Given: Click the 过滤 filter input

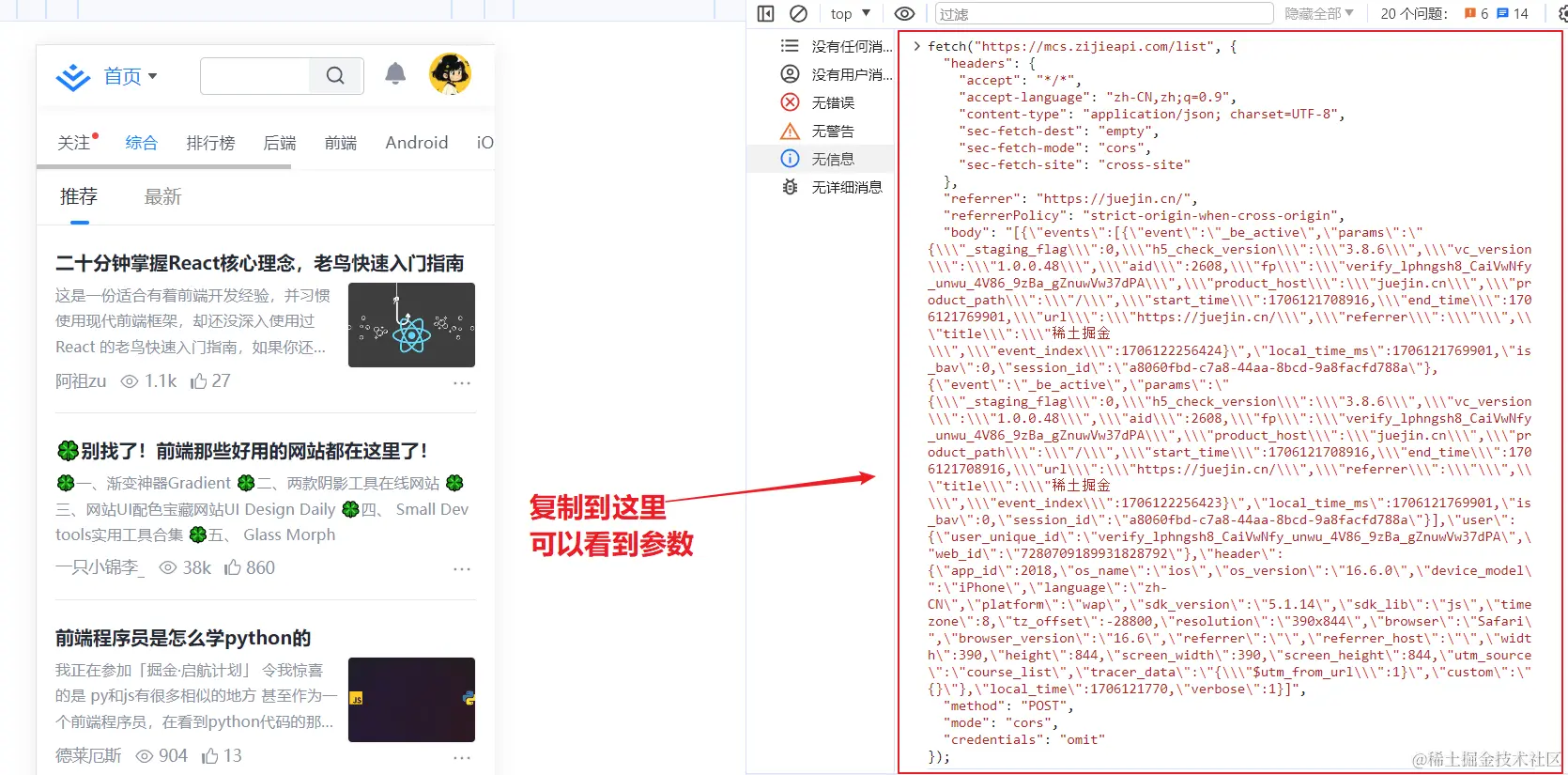Looking at the screenshot, I should coord(1104,13).
